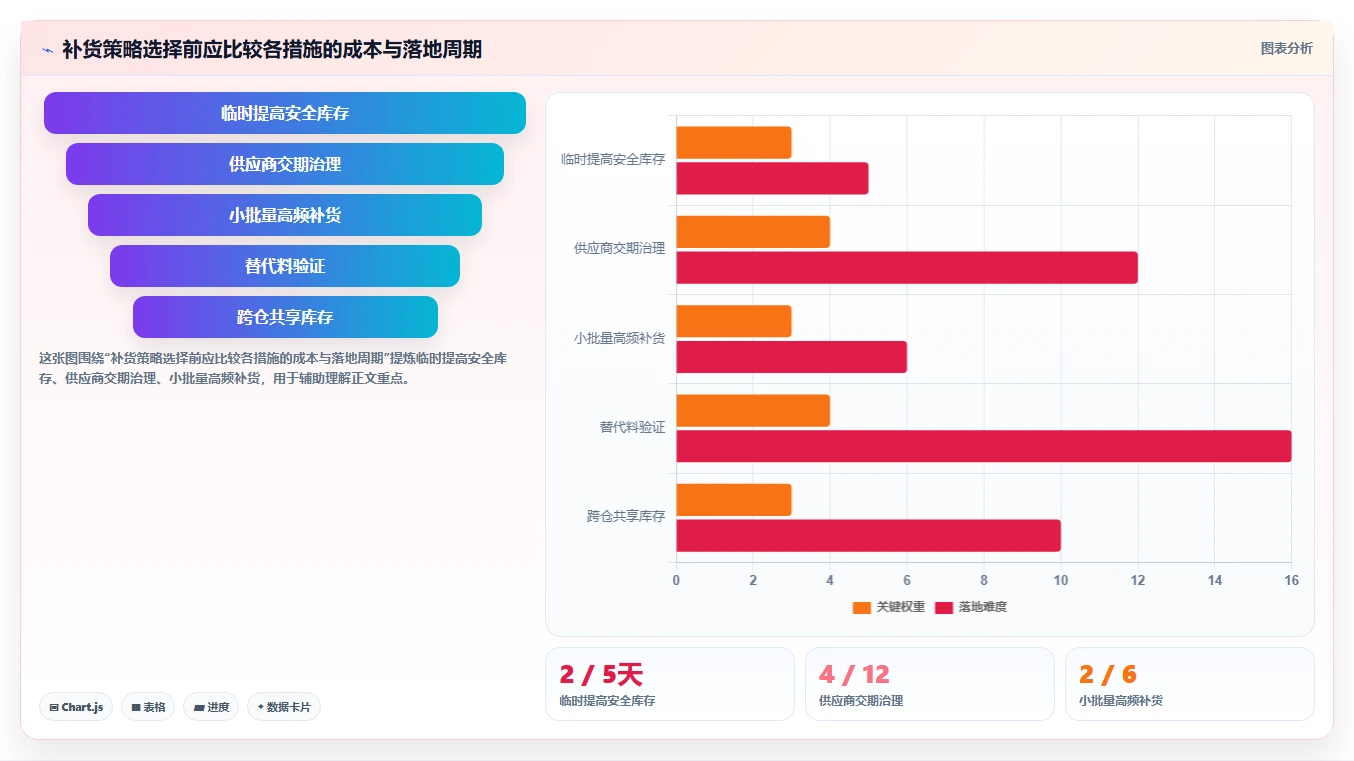Click the 表格 tag chip

click(x=148, y=707)
